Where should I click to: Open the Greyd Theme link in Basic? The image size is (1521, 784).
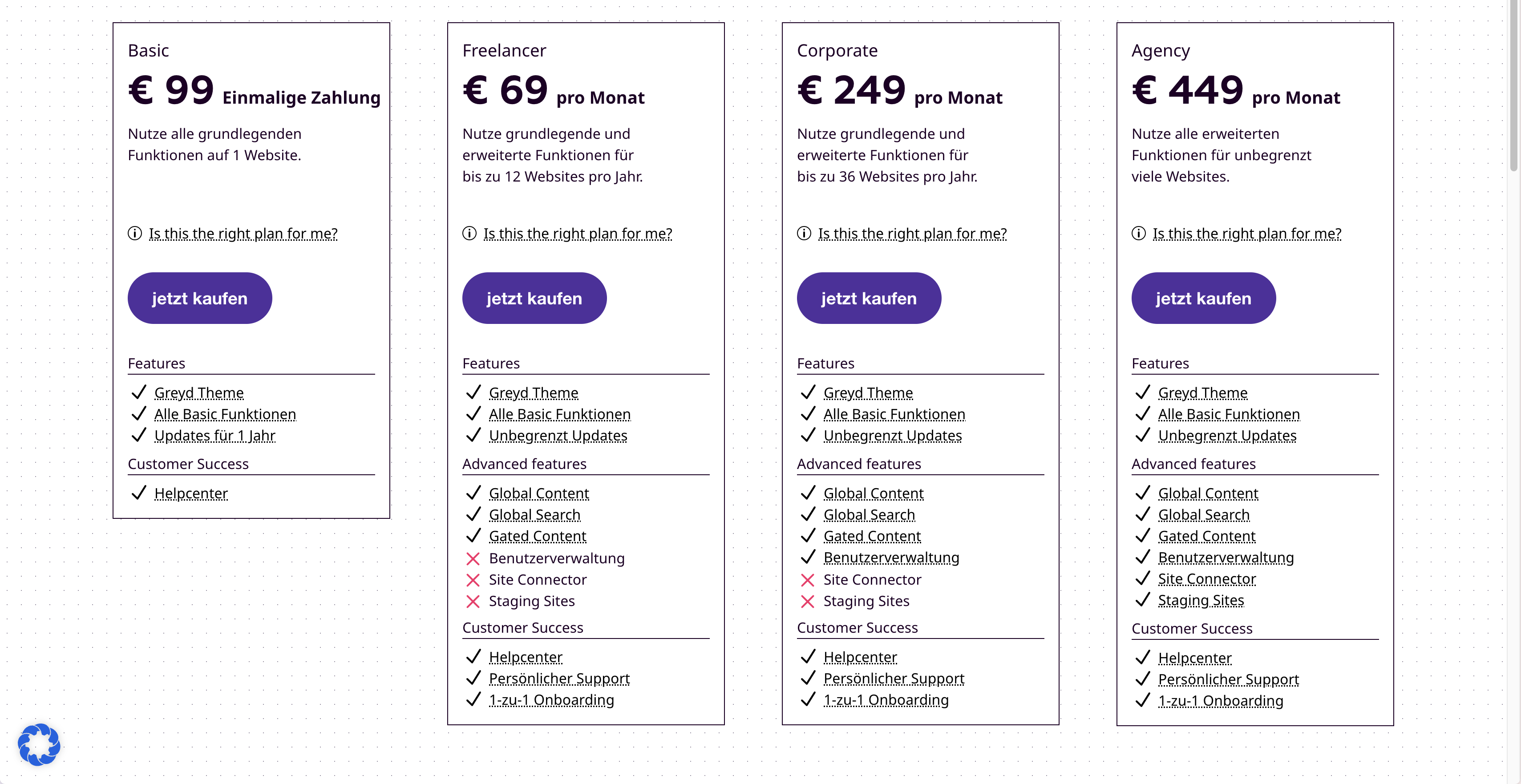point(199,393)
